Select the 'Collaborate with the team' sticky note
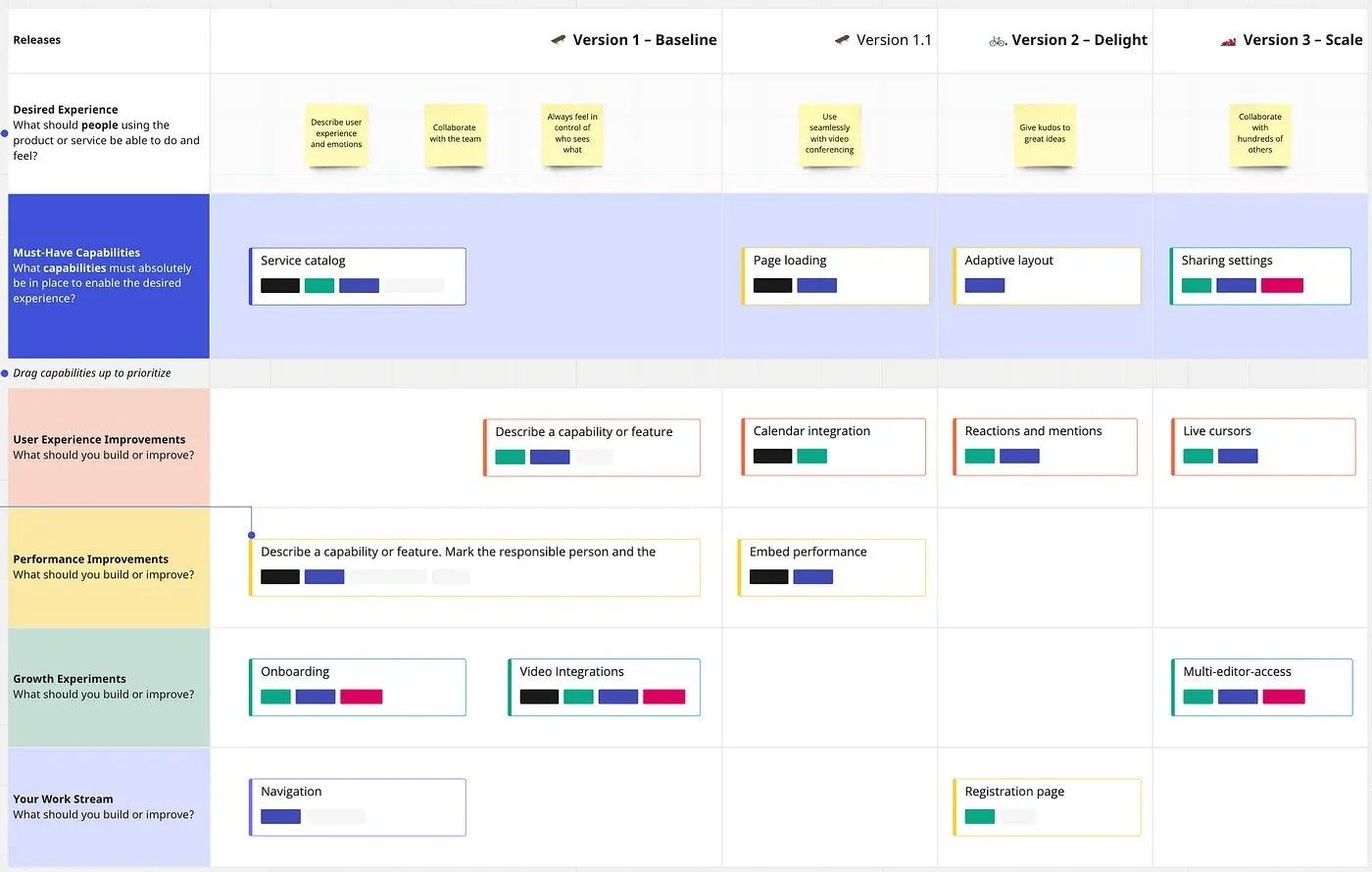This screenshot has height=872, width=1372. [x=455, y=132]
